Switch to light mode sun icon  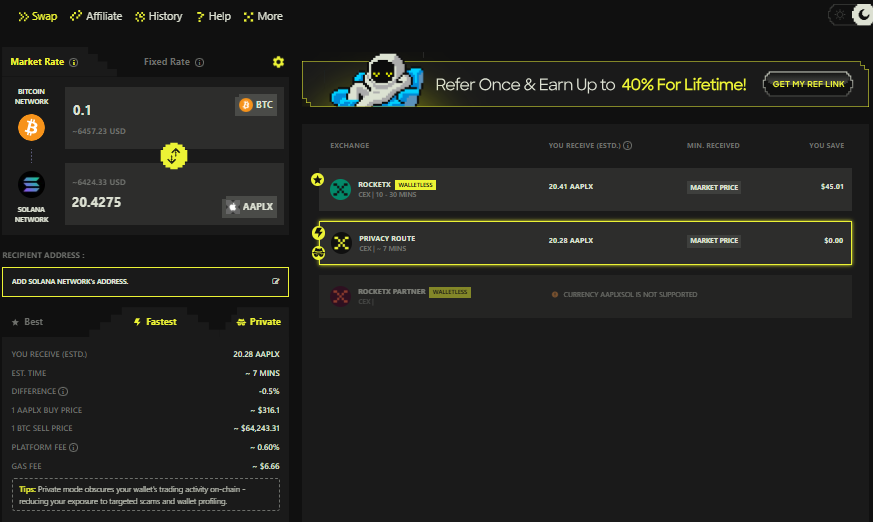coord(840,14)
